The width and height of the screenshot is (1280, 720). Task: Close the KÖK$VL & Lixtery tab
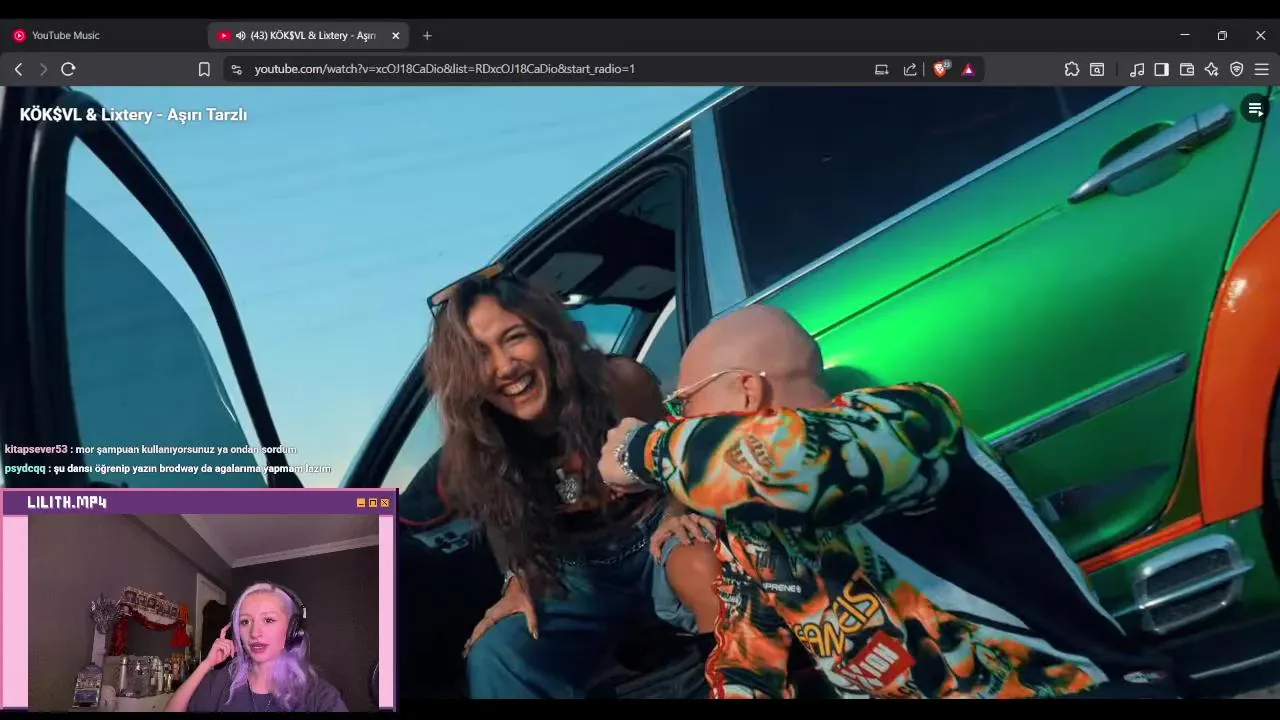tap(395, 35)
